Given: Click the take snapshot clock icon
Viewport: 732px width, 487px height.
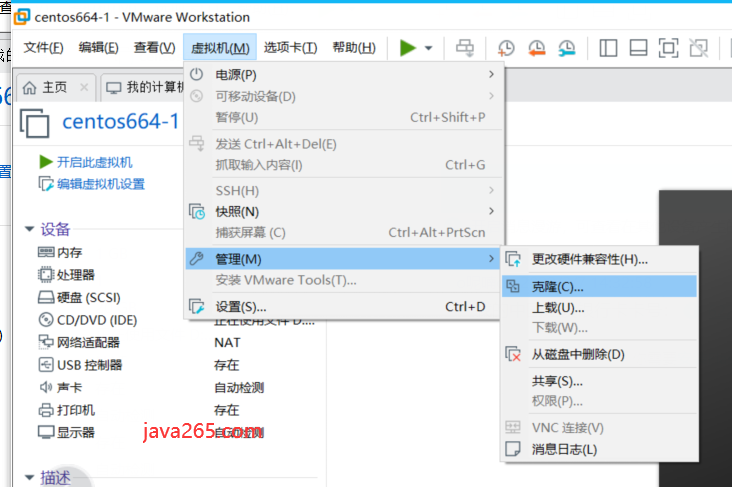Looking at the screenshot, I should click(x=506, y=48).
